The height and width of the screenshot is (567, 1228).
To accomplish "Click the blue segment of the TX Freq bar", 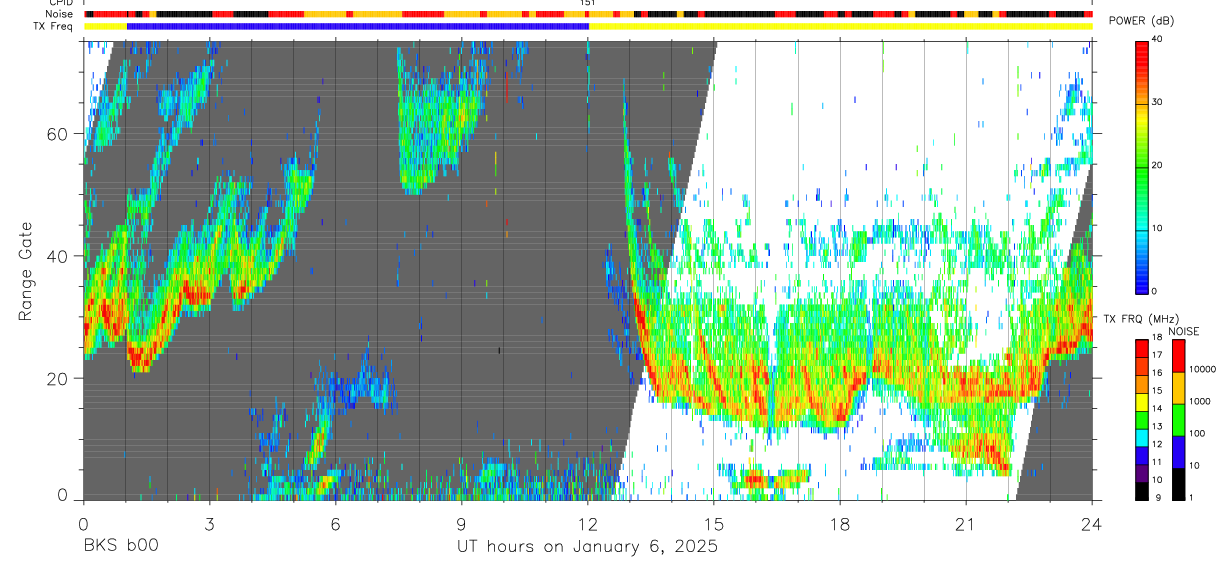I will [358, 26].
